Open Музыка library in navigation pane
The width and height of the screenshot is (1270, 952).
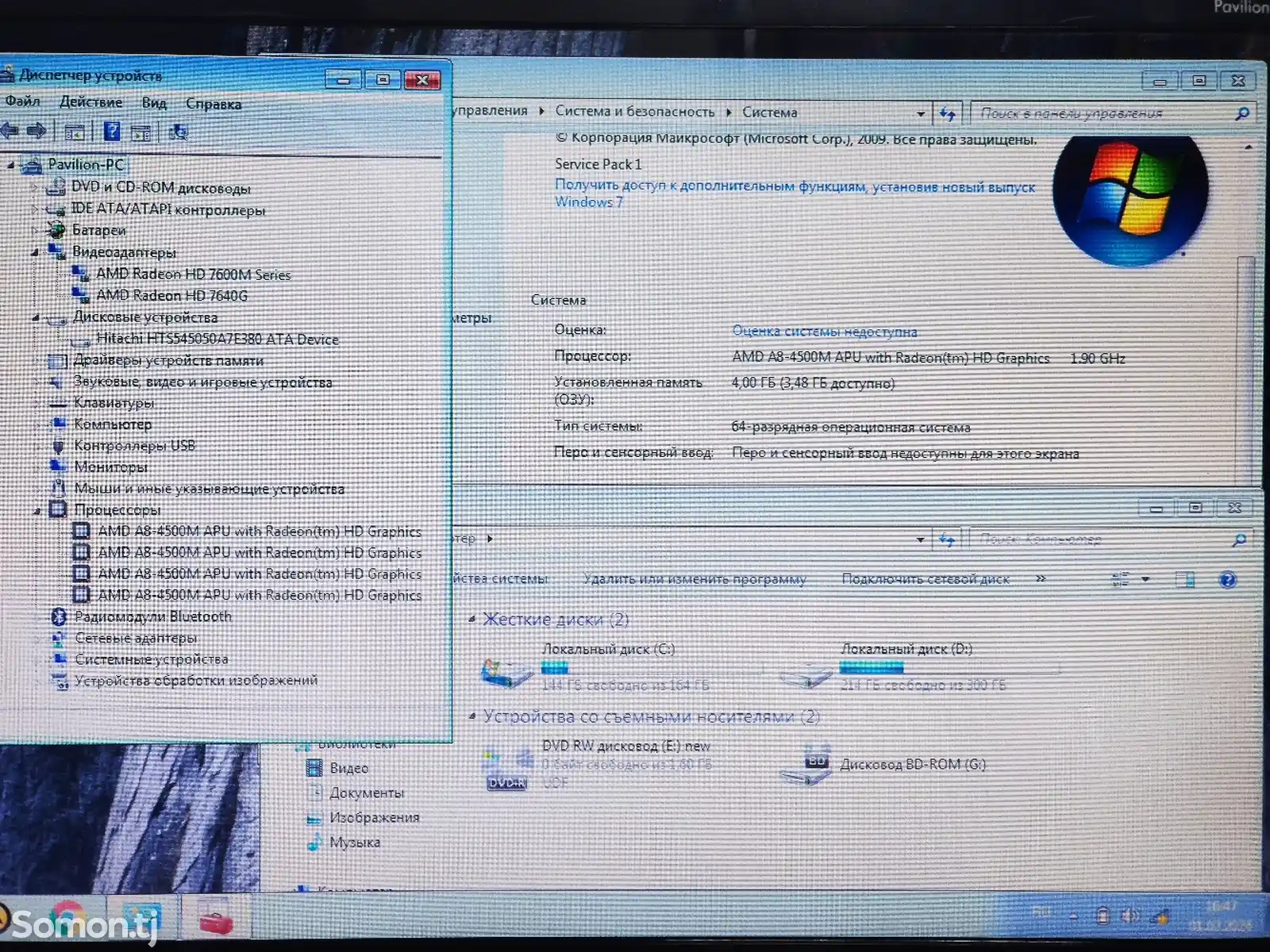[354, 842]
